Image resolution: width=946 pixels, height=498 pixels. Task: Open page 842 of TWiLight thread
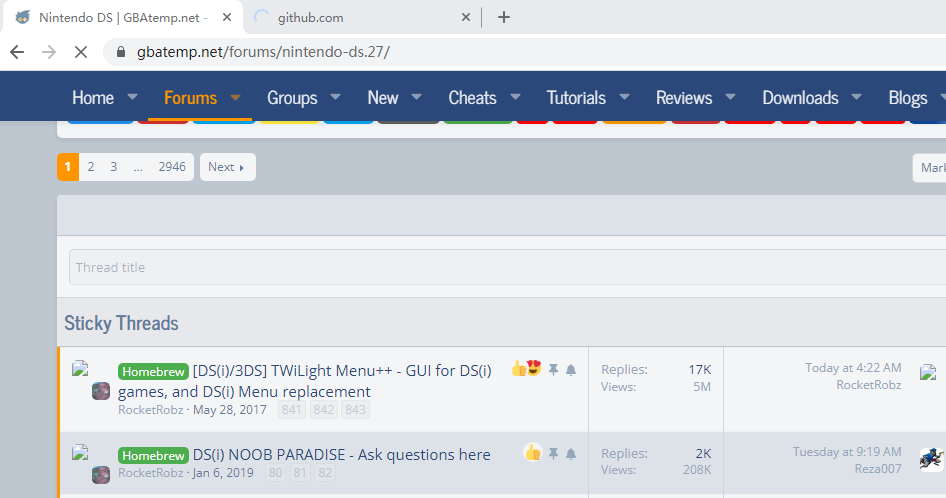click(323, 410)
